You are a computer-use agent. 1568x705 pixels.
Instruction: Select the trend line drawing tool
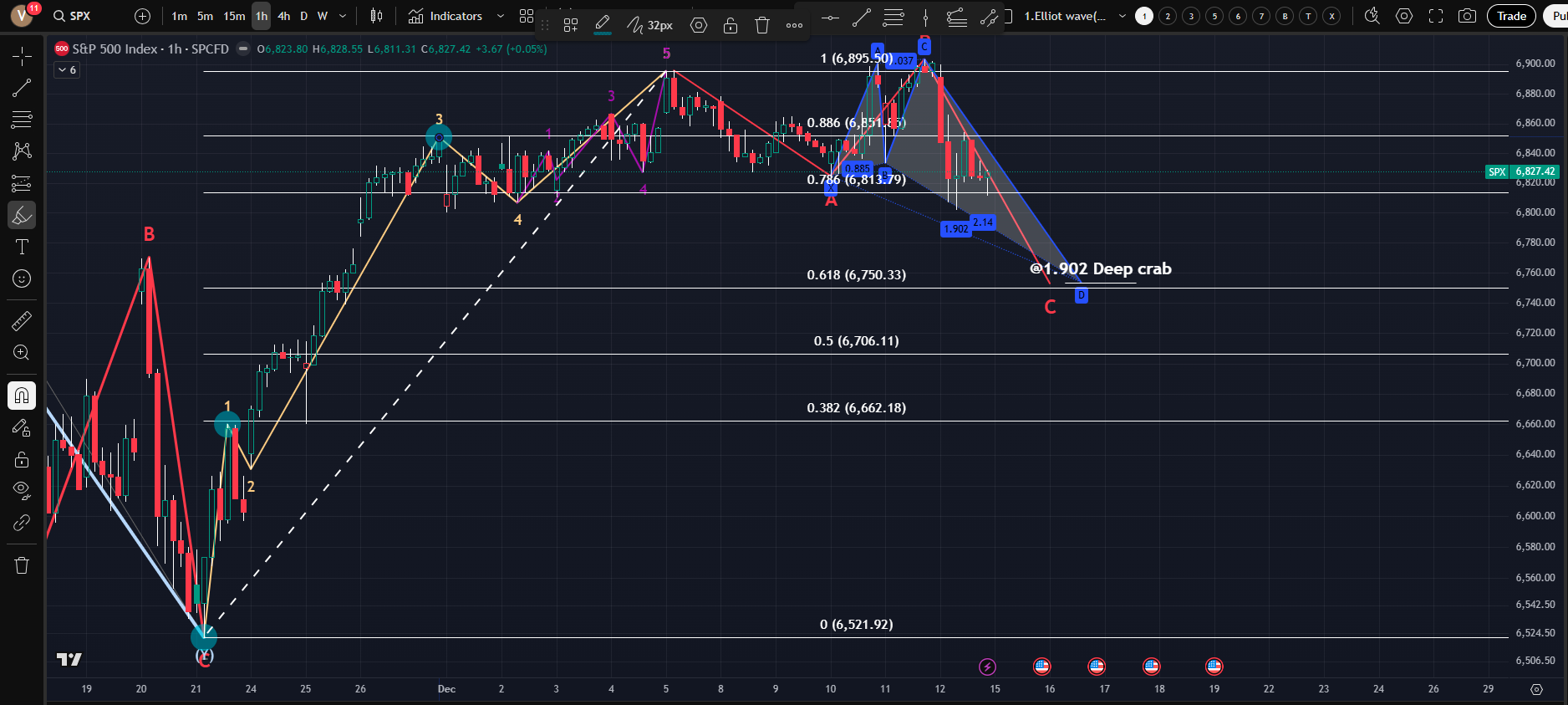coord(22,88)
